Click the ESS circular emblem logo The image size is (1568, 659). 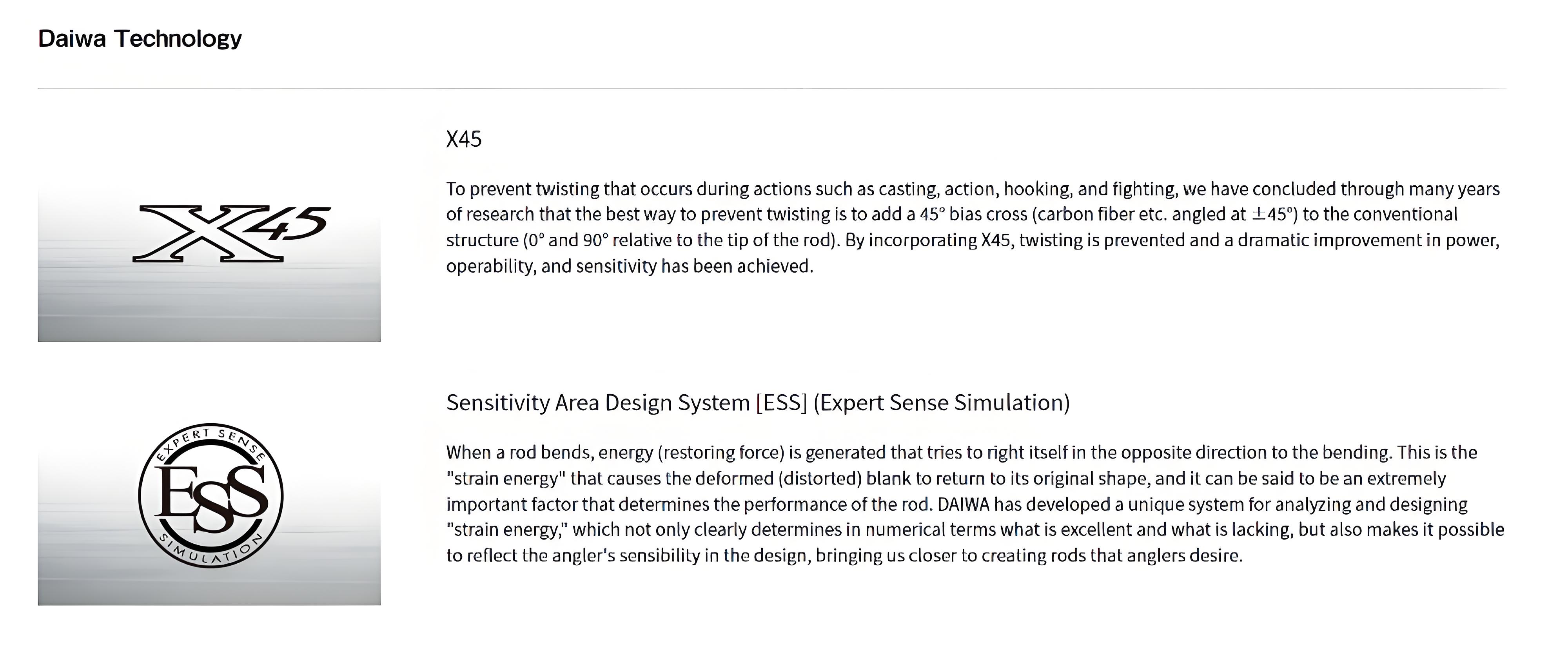(x=210, y=495)
